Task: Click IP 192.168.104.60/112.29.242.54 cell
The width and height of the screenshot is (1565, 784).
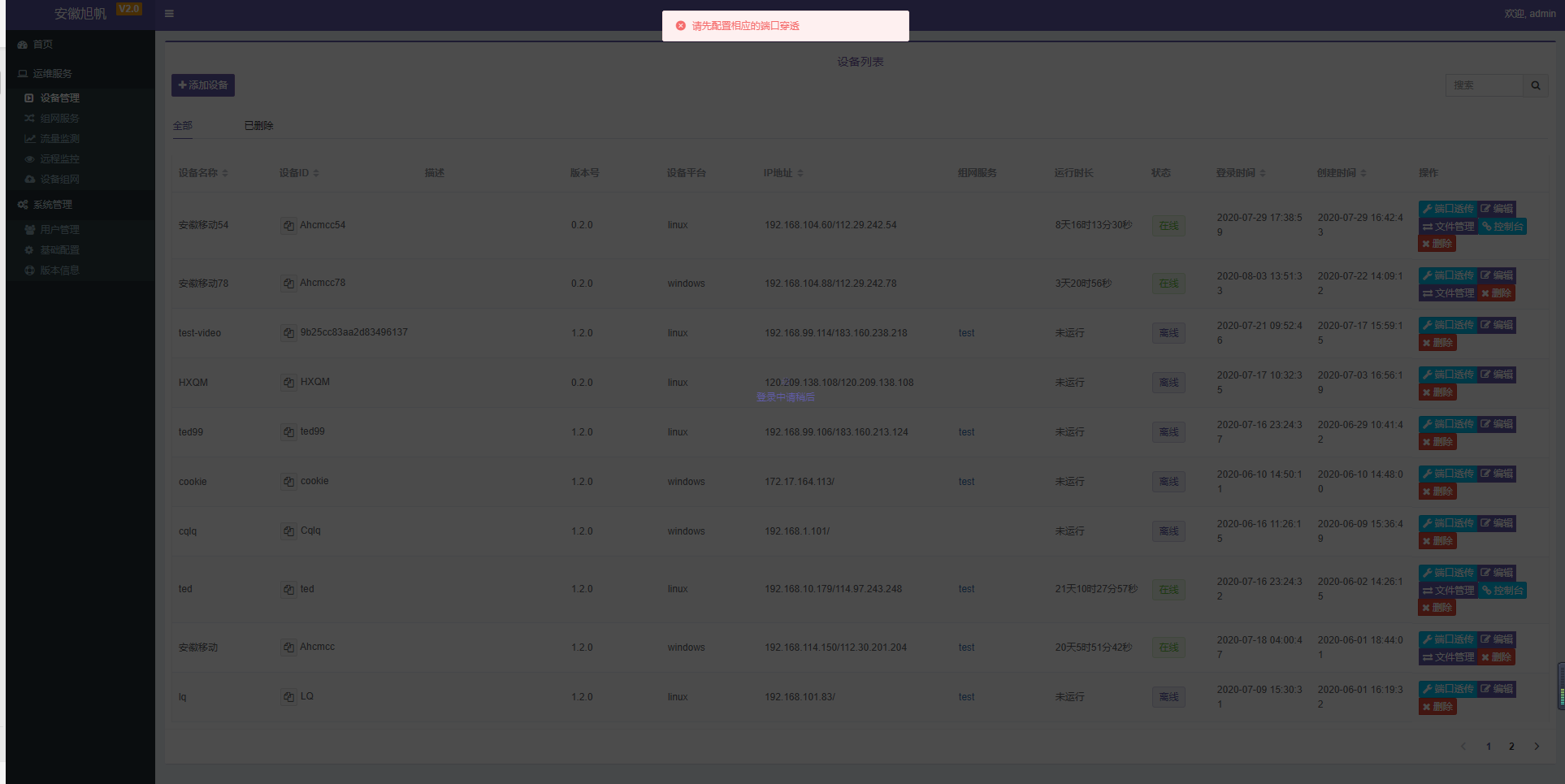Action: 830,225
